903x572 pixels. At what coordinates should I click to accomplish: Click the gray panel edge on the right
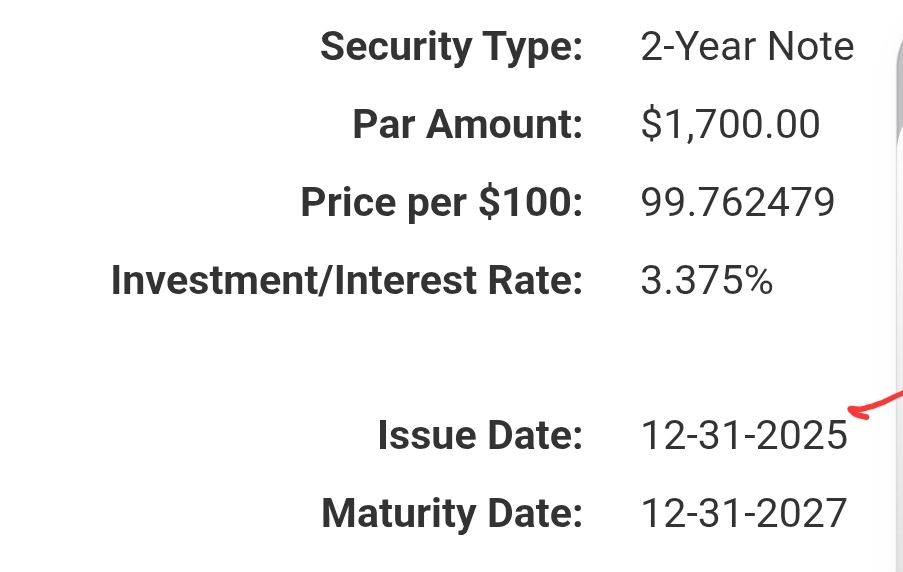pos(898,300)
